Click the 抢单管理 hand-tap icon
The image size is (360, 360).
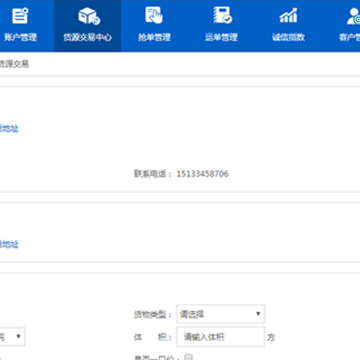tap(154, 15)
